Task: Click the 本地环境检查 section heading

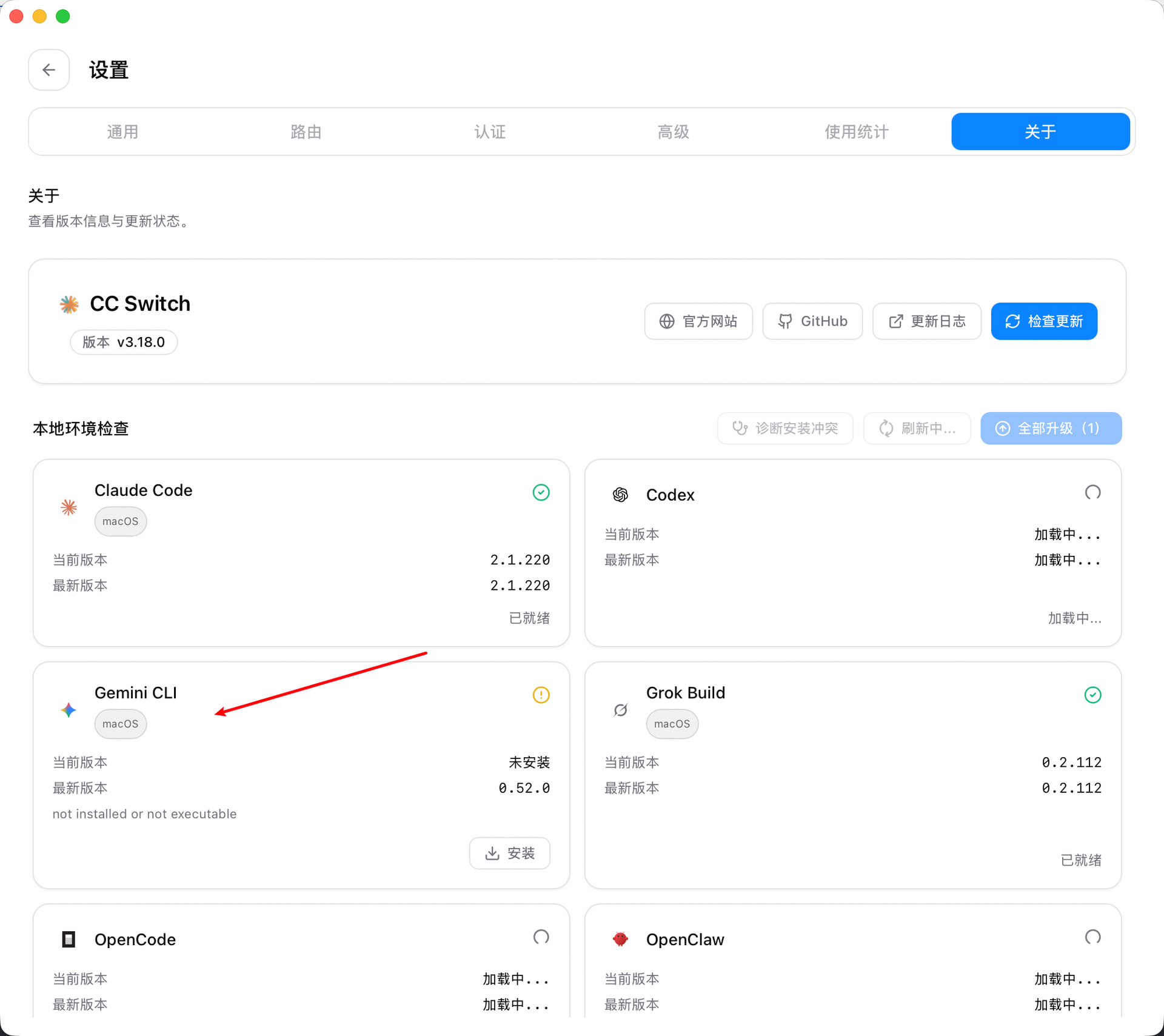Action: (x=81, y=429)
